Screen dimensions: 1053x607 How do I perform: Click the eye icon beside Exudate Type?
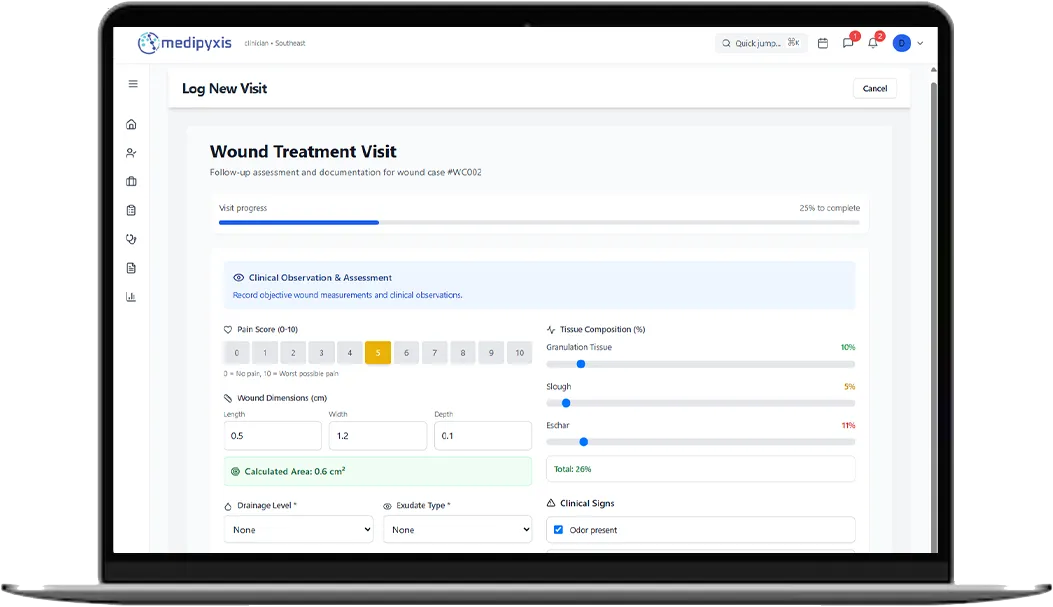click(387, 506)
